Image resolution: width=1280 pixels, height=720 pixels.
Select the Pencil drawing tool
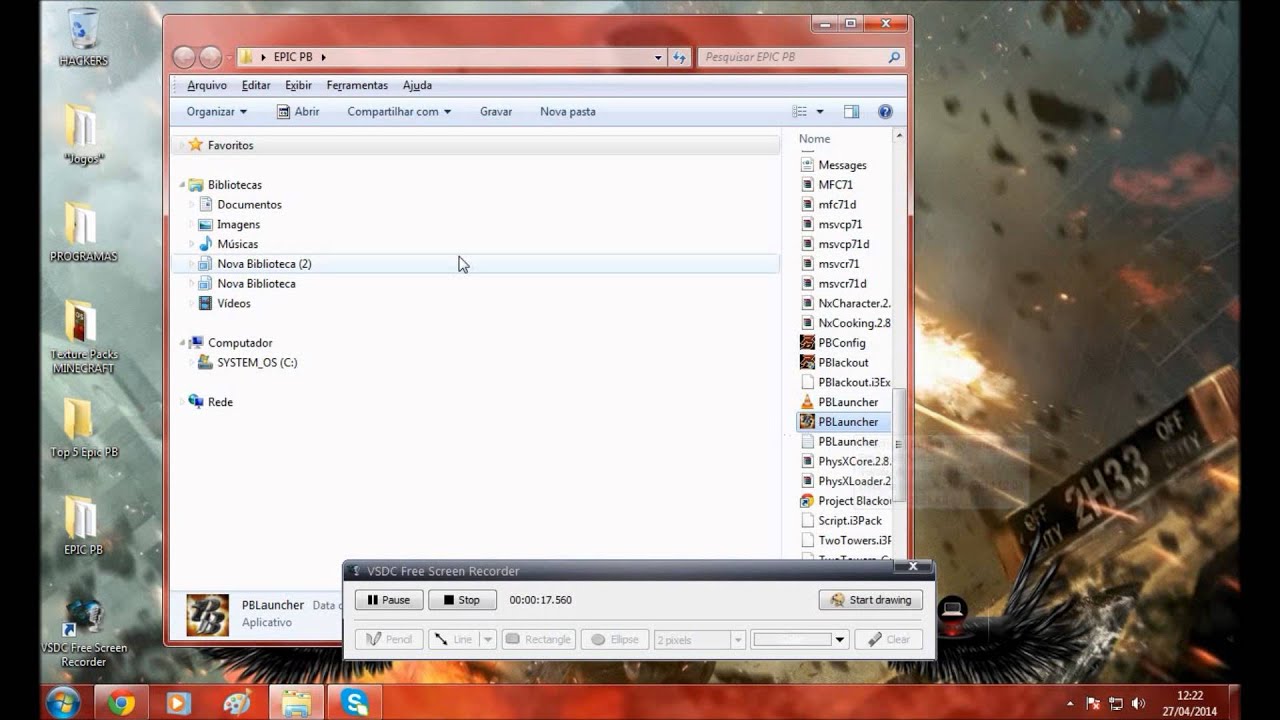click(389, 639)
